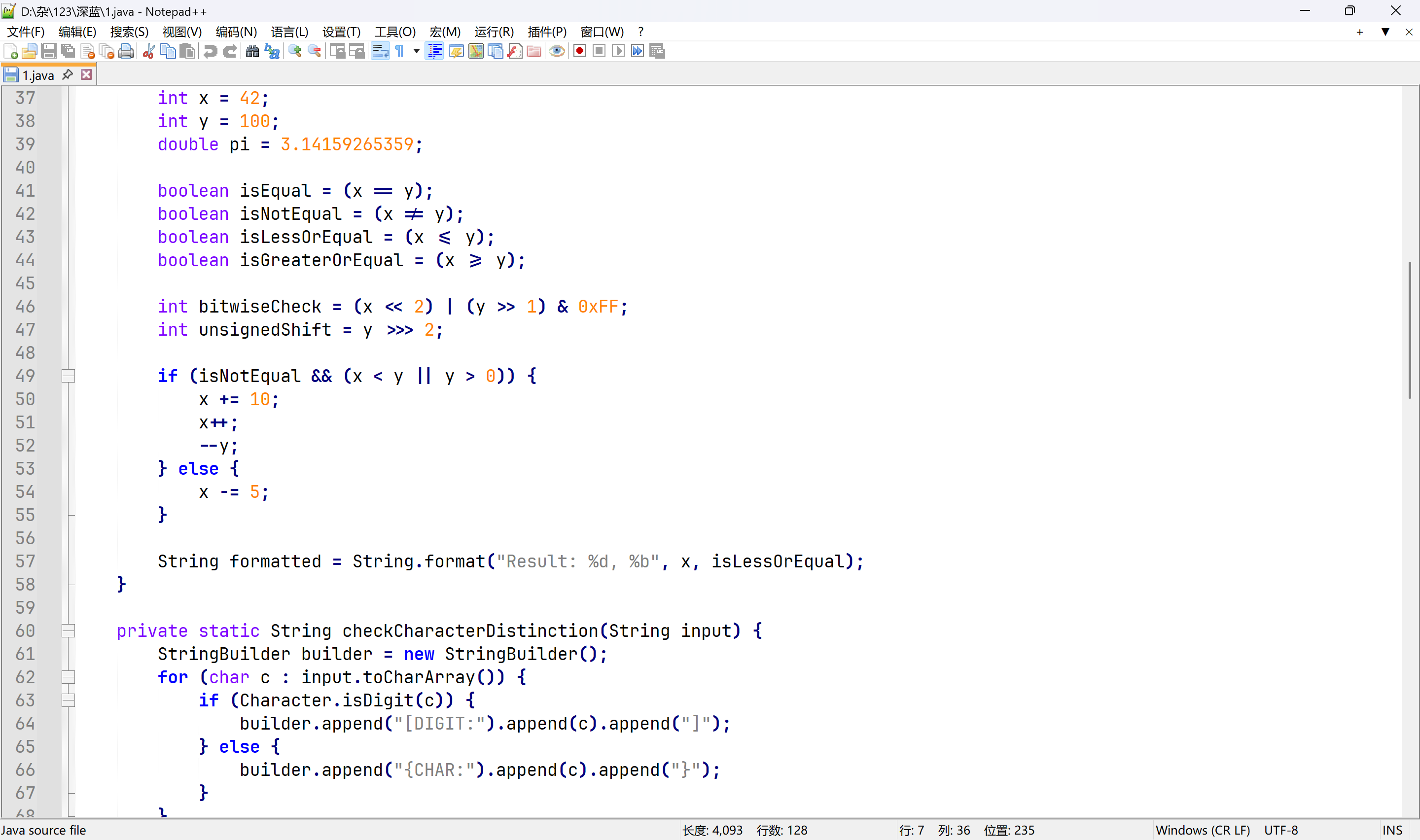The height and width of the screenshot is (840, 1420).
Task: Toggle show all characters pilcrow icon
Action: pos(399,51)
